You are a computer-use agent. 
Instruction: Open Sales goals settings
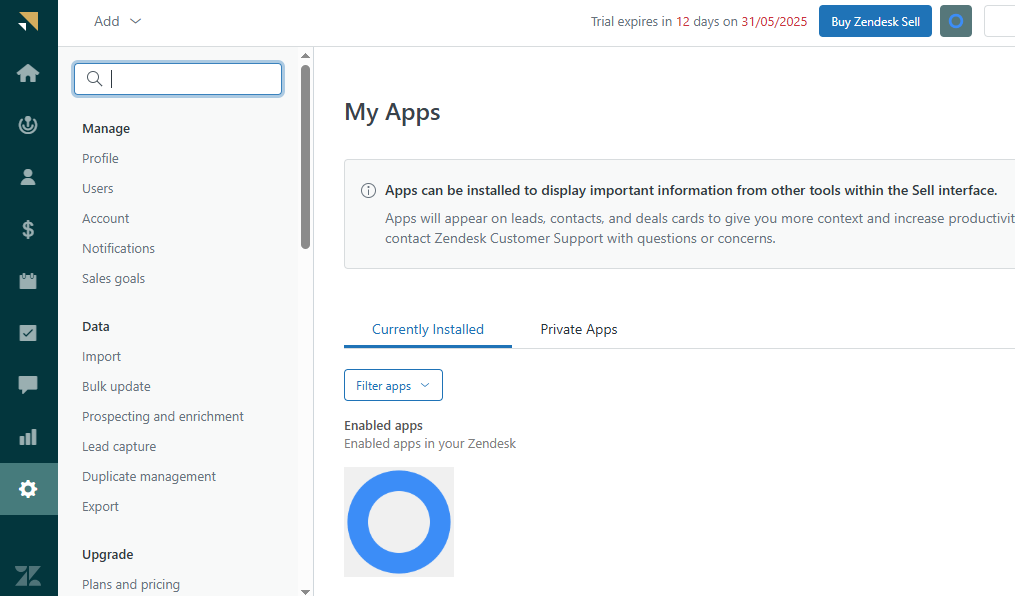113,278
